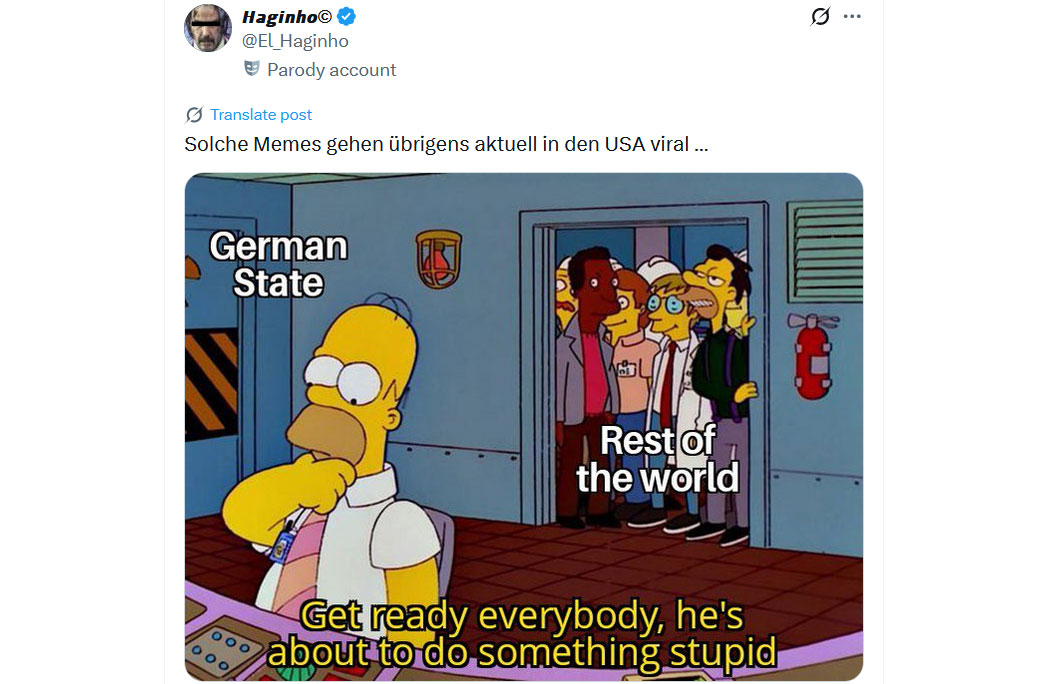Open the three-dot More options menu

click(852, 16)
